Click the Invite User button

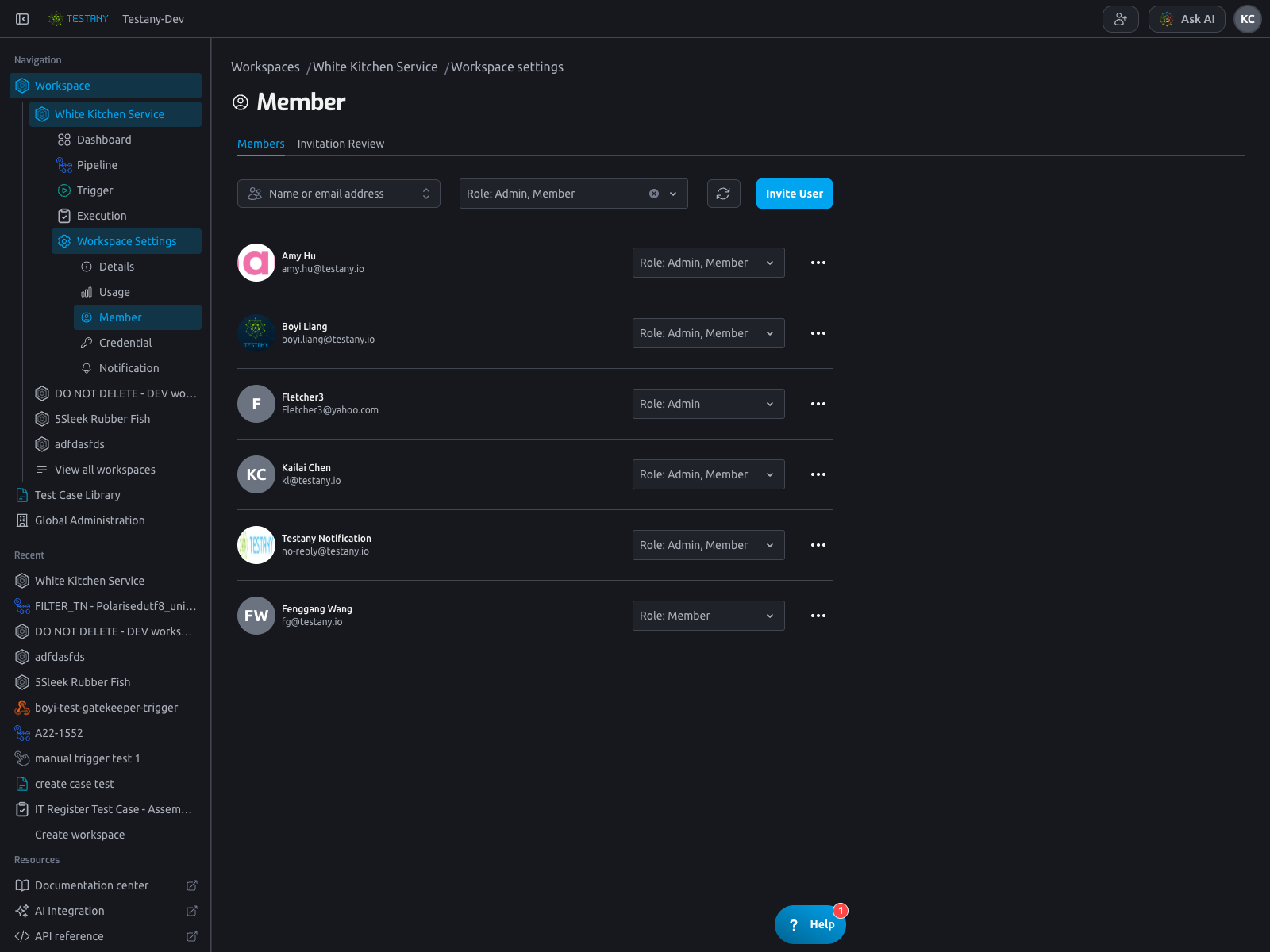pos(795,194)
